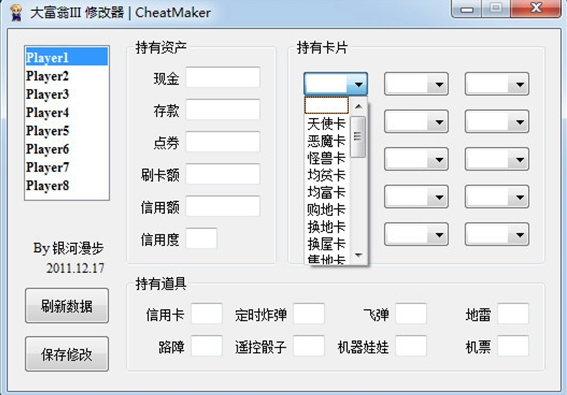Open the third-row middle-column card dropdown
The image size is (567, 395).
(416, 159)
